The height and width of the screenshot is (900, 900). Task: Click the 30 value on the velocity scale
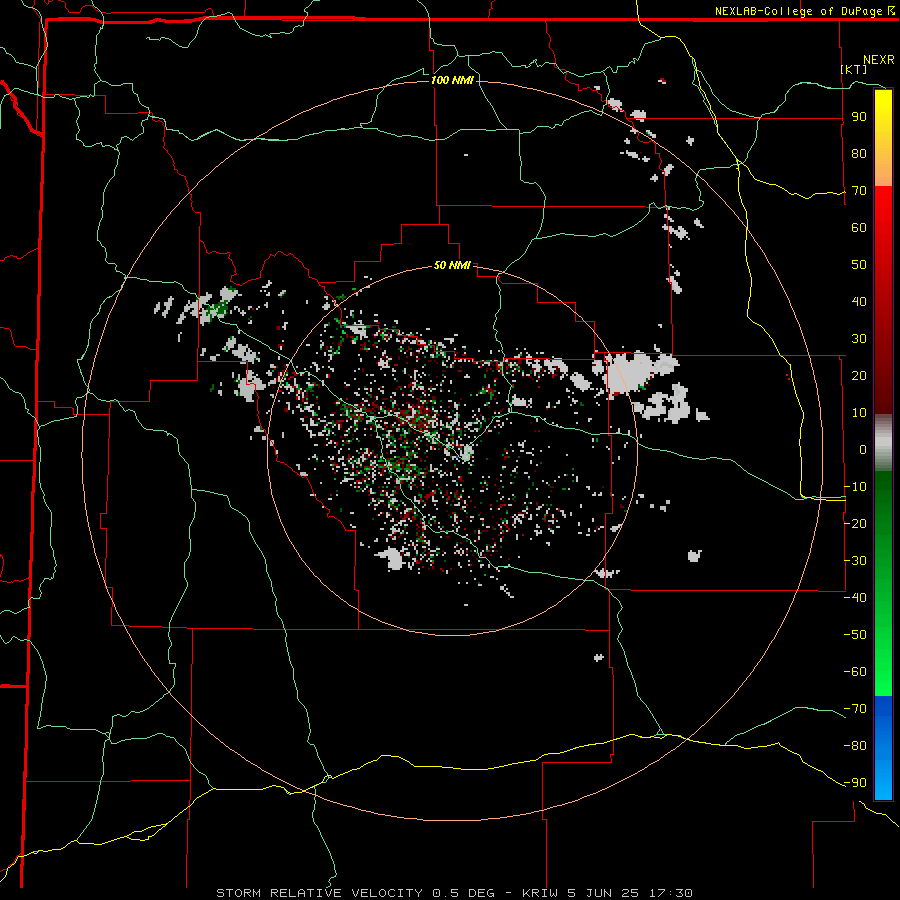pyautogui.click(x=859, y=339)
